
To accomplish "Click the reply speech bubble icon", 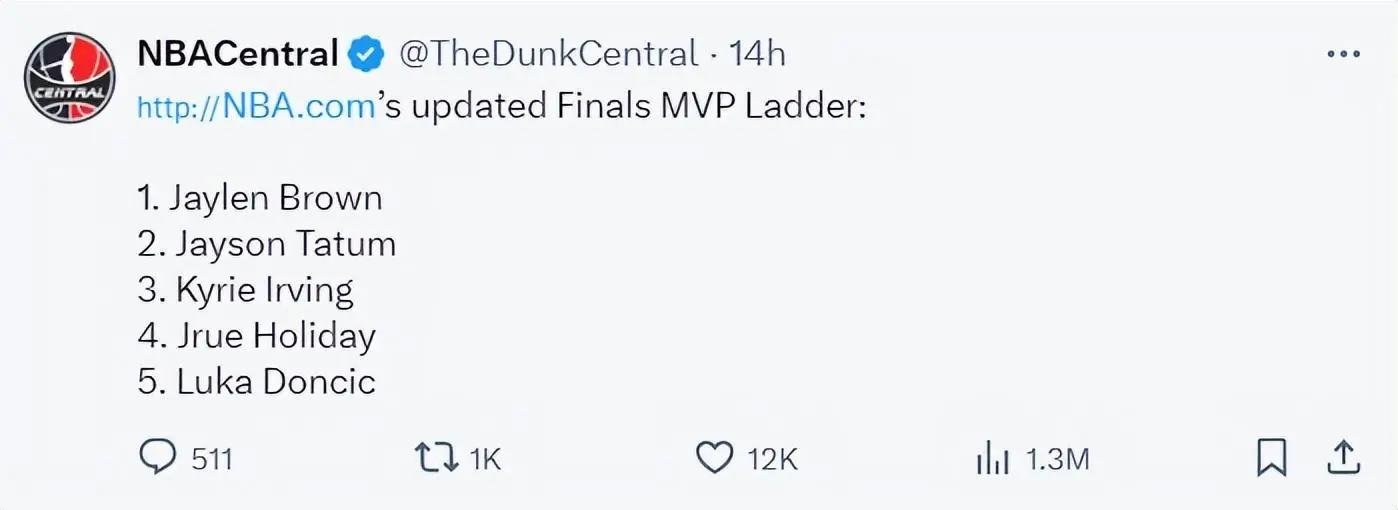I will (x=156, y=458).
